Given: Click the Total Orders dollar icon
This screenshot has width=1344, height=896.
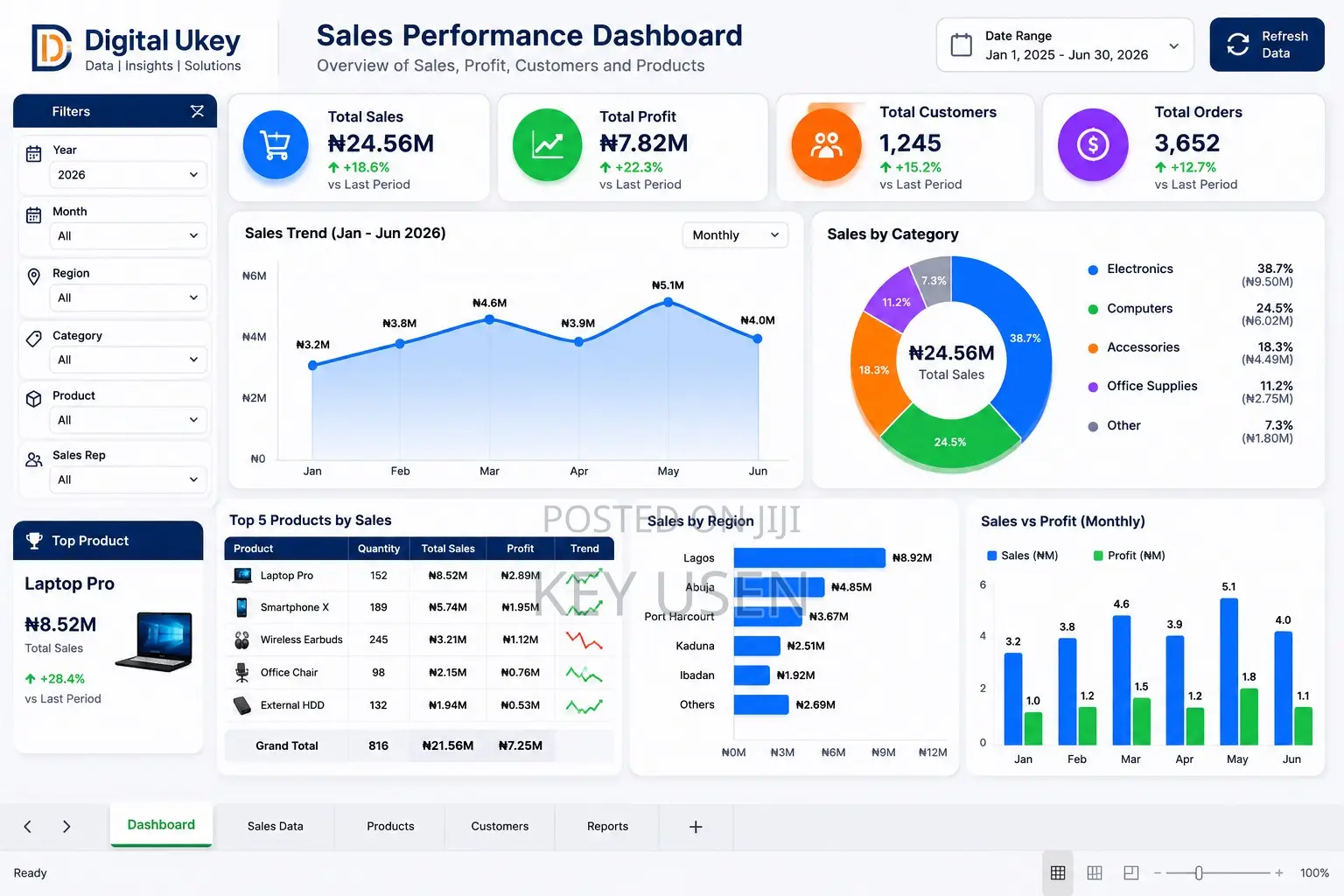Looking at the screenshot, I should pyautogui.click(x=1093, y=144).
